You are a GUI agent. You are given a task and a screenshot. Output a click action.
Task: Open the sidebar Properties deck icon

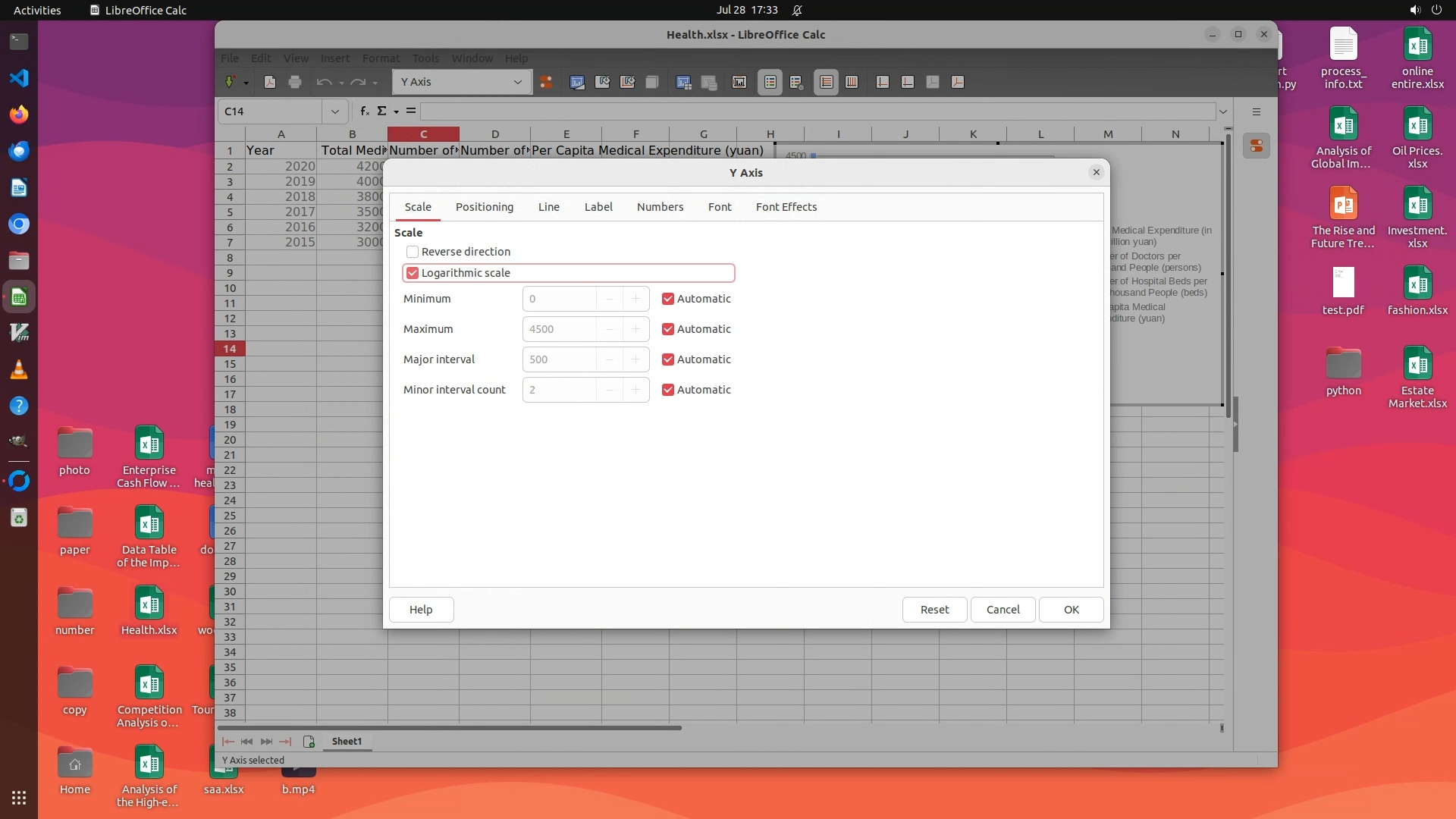[1257, 146]
